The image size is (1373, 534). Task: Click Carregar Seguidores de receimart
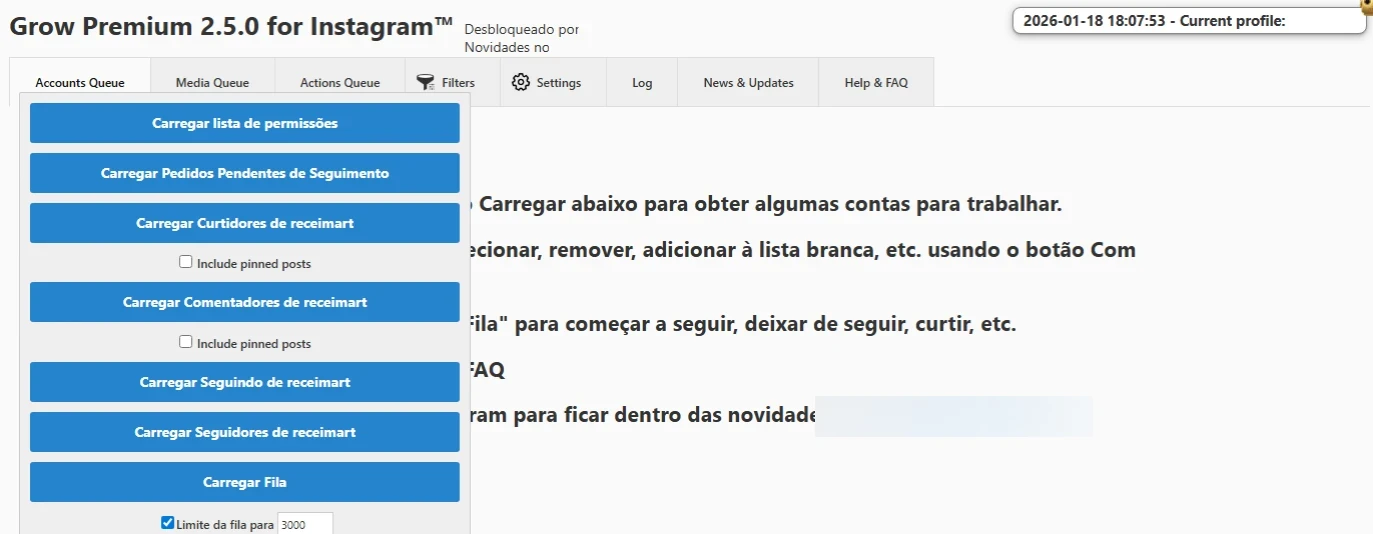point(245,432)
